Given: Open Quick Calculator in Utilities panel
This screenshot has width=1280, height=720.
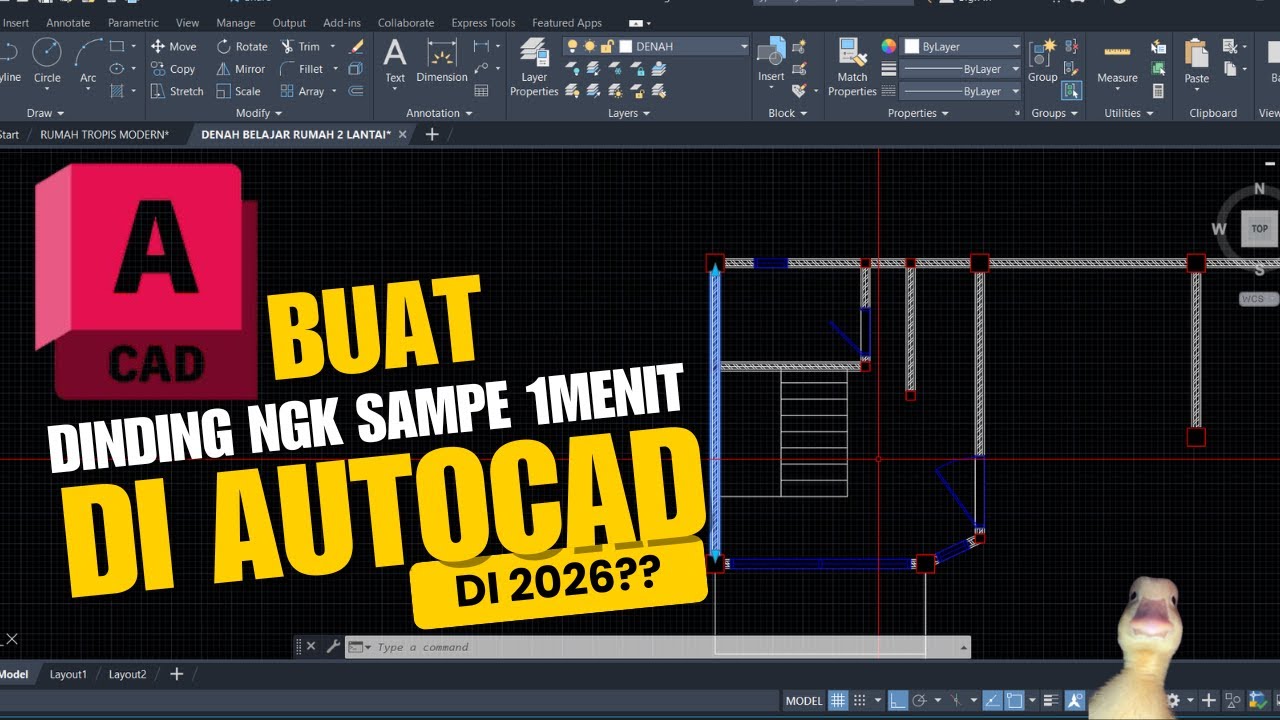Looking at the screenshot, I should pos(1158,91).
